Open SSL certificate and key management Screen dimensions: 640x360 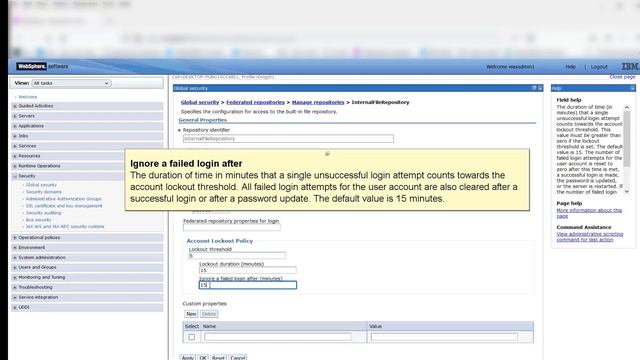click(x=64, y=206)
